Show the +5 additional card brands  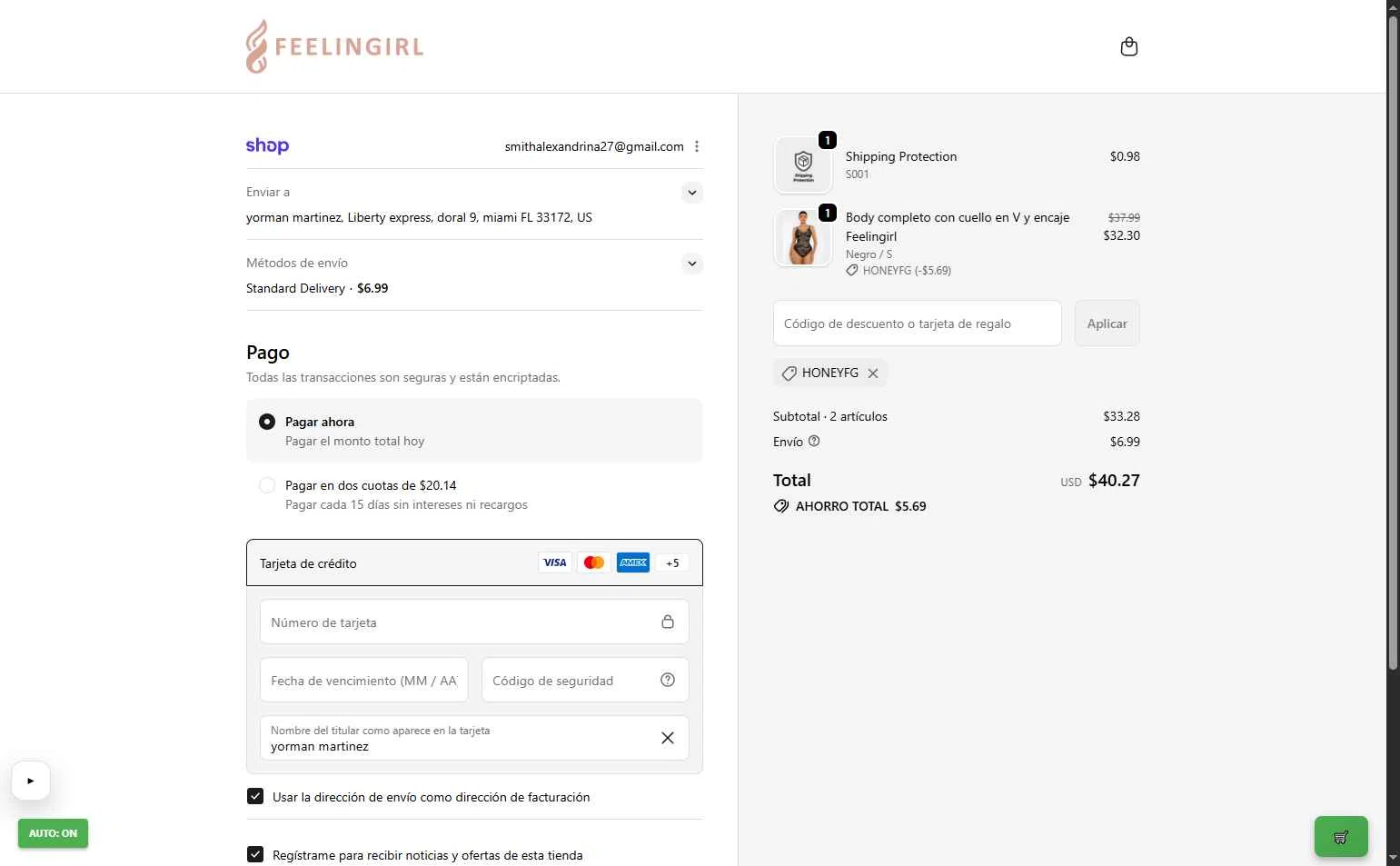[672, 562]
